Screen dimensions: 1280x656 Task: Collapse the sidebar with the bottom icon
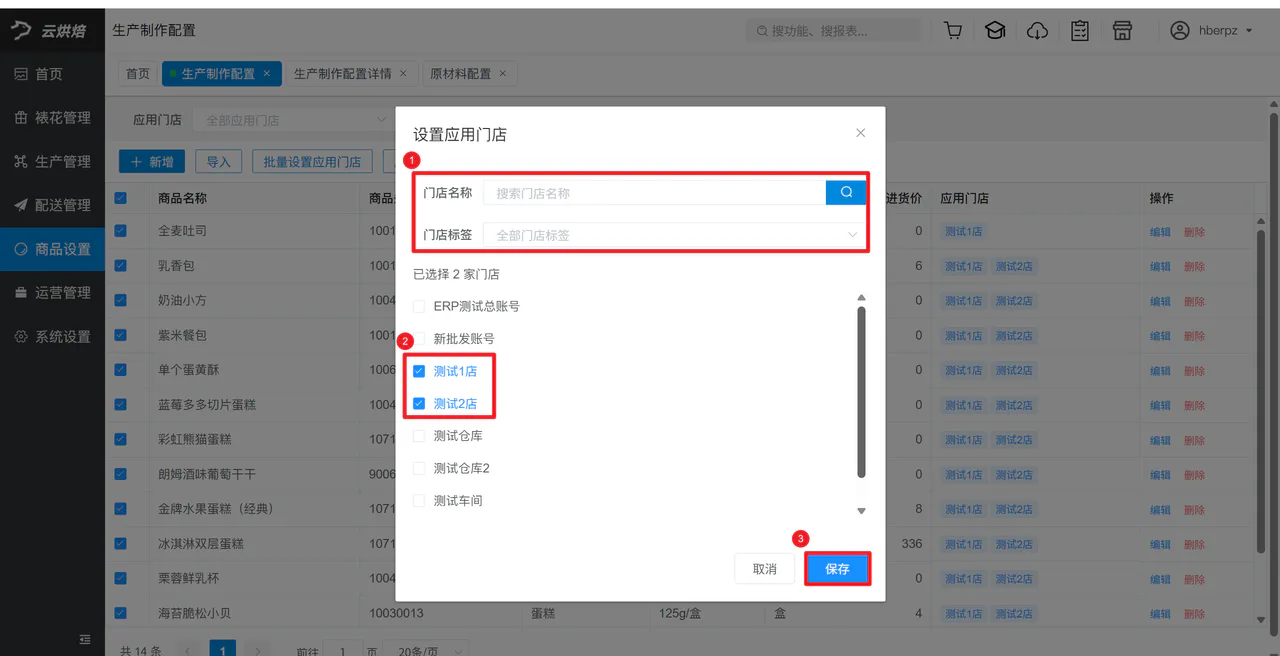tap(85, 639)
